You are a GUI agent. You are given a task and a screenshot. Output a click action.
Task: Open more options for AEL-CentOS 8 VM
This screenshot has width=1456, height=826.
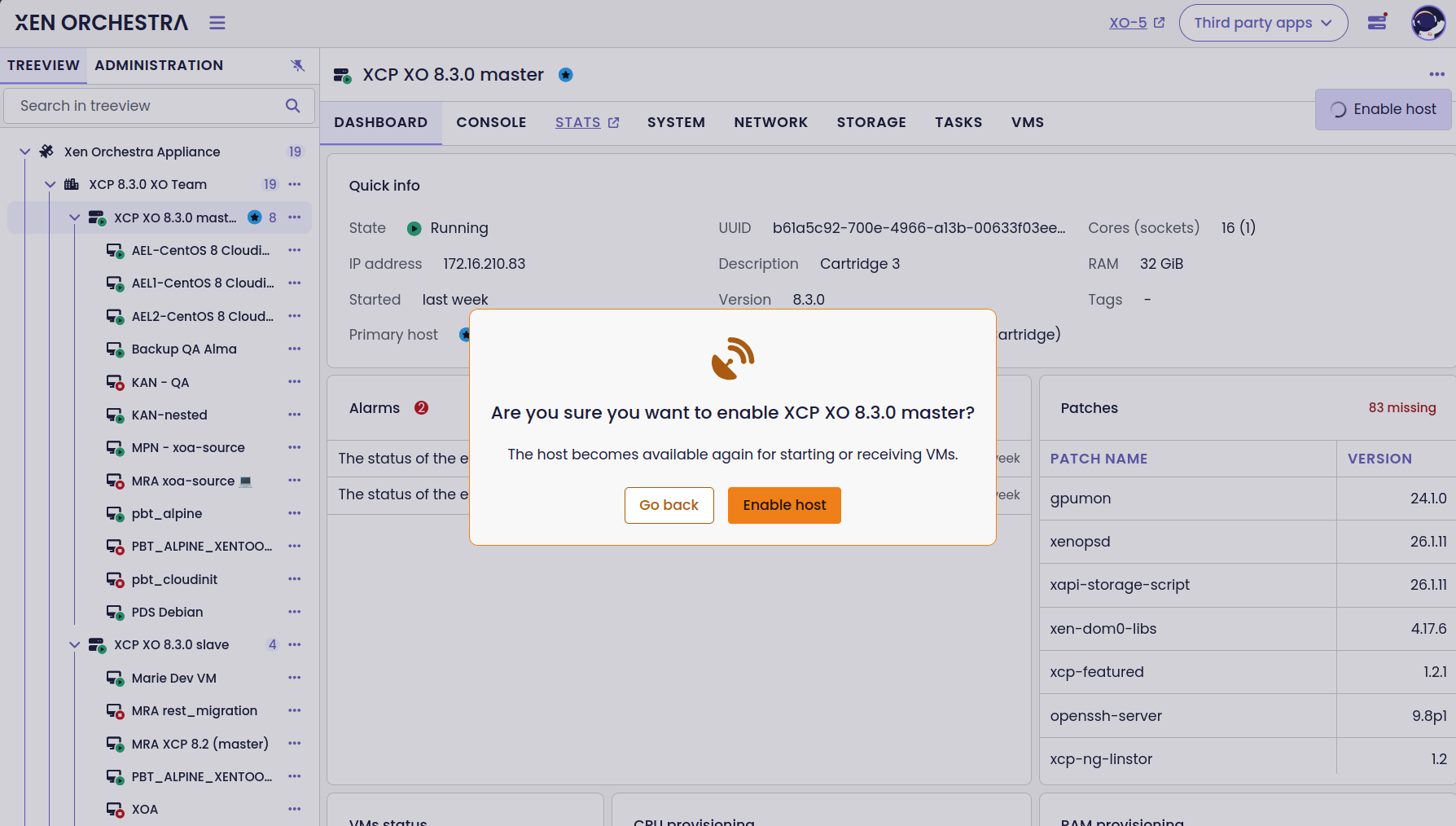point(295,250)
